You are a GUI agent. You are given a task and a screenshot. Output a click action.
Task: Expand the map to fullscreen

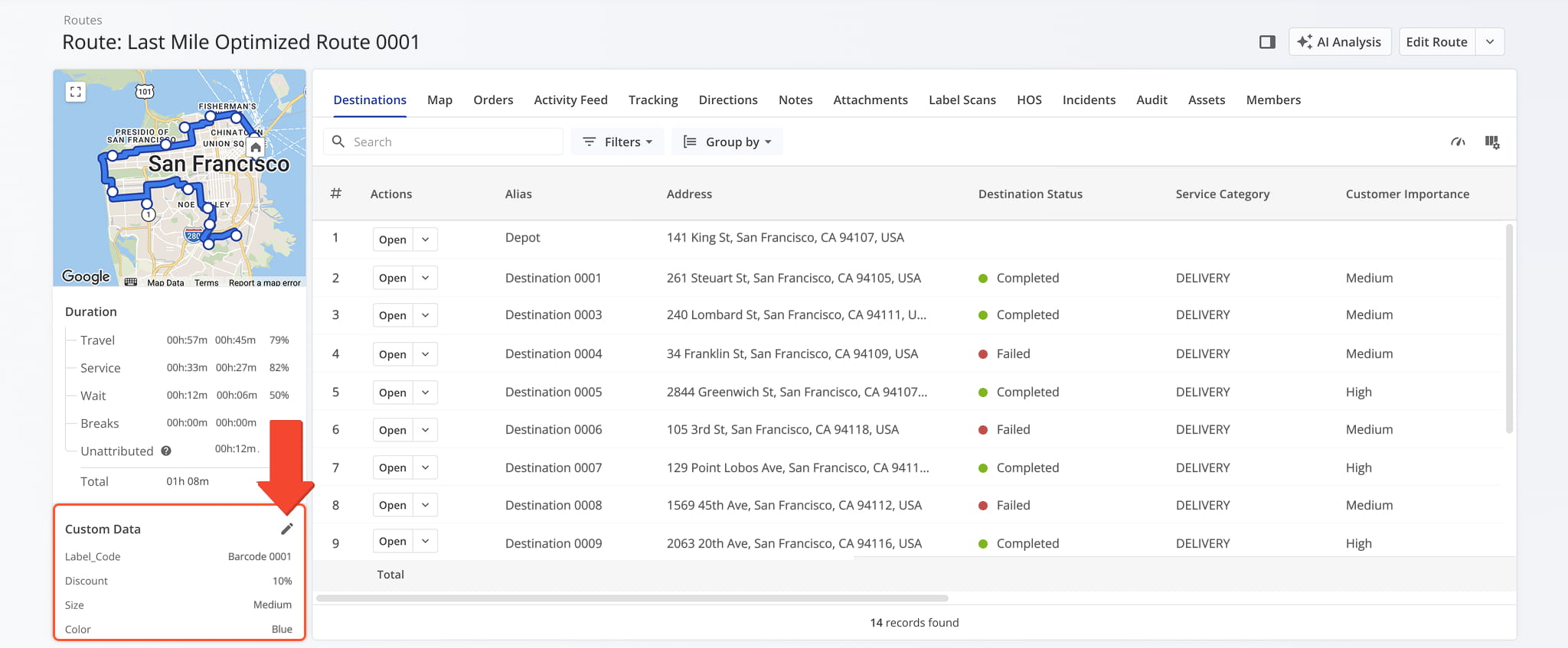click(75, 92)
